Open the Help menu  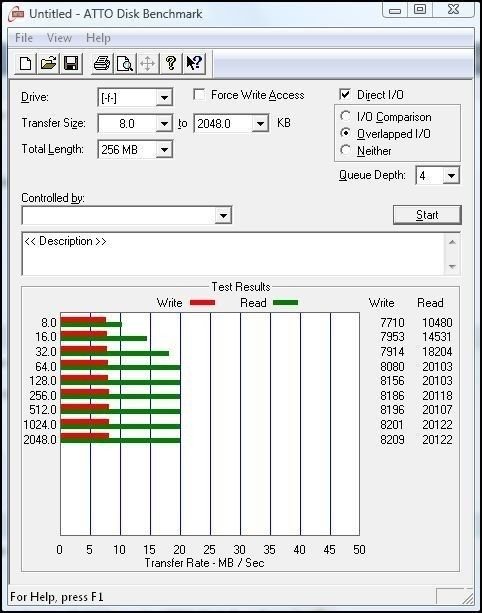(98, 38)
